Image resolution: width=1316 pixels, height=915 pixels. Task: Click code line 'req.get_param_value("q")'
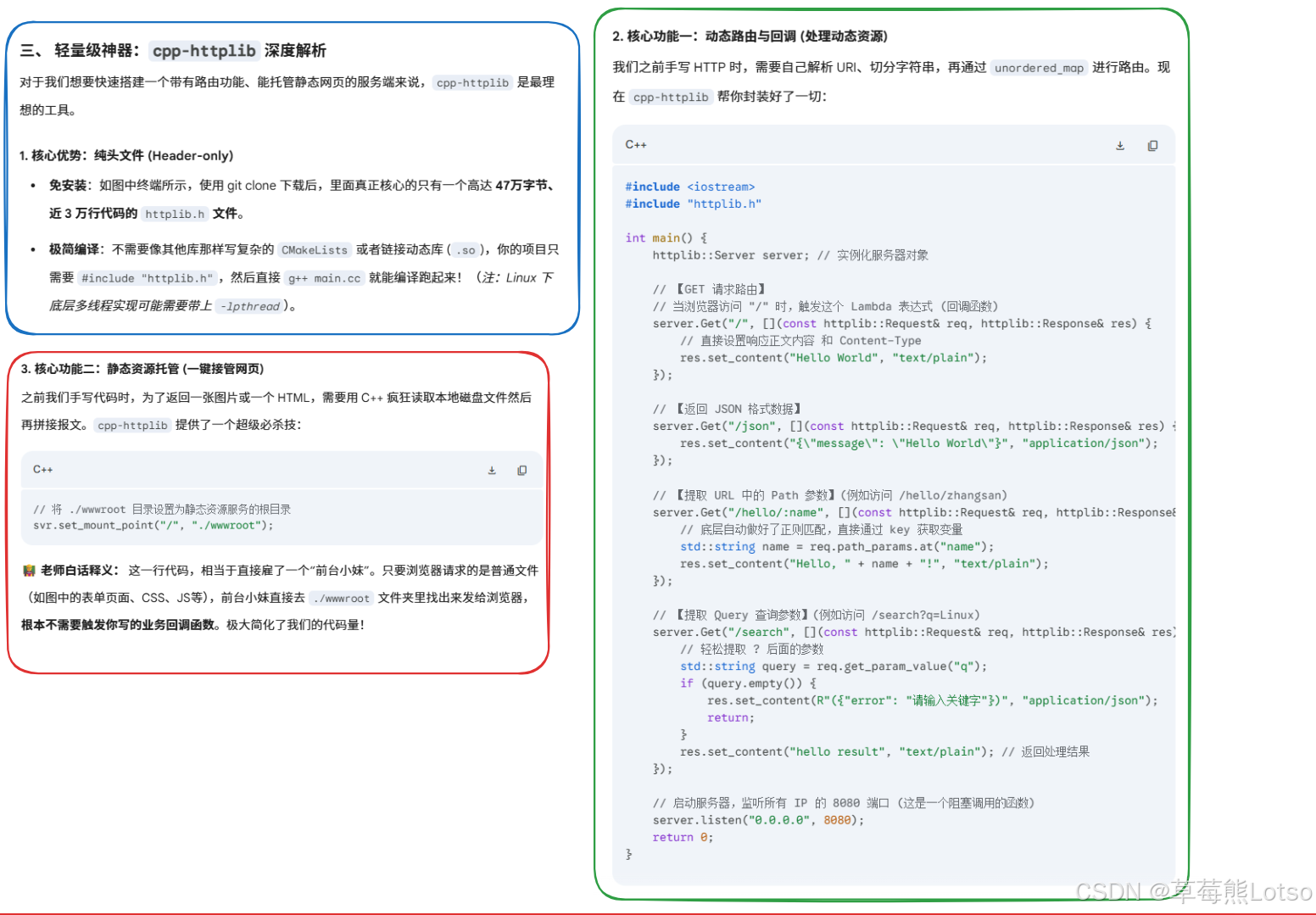pos(834,667)
